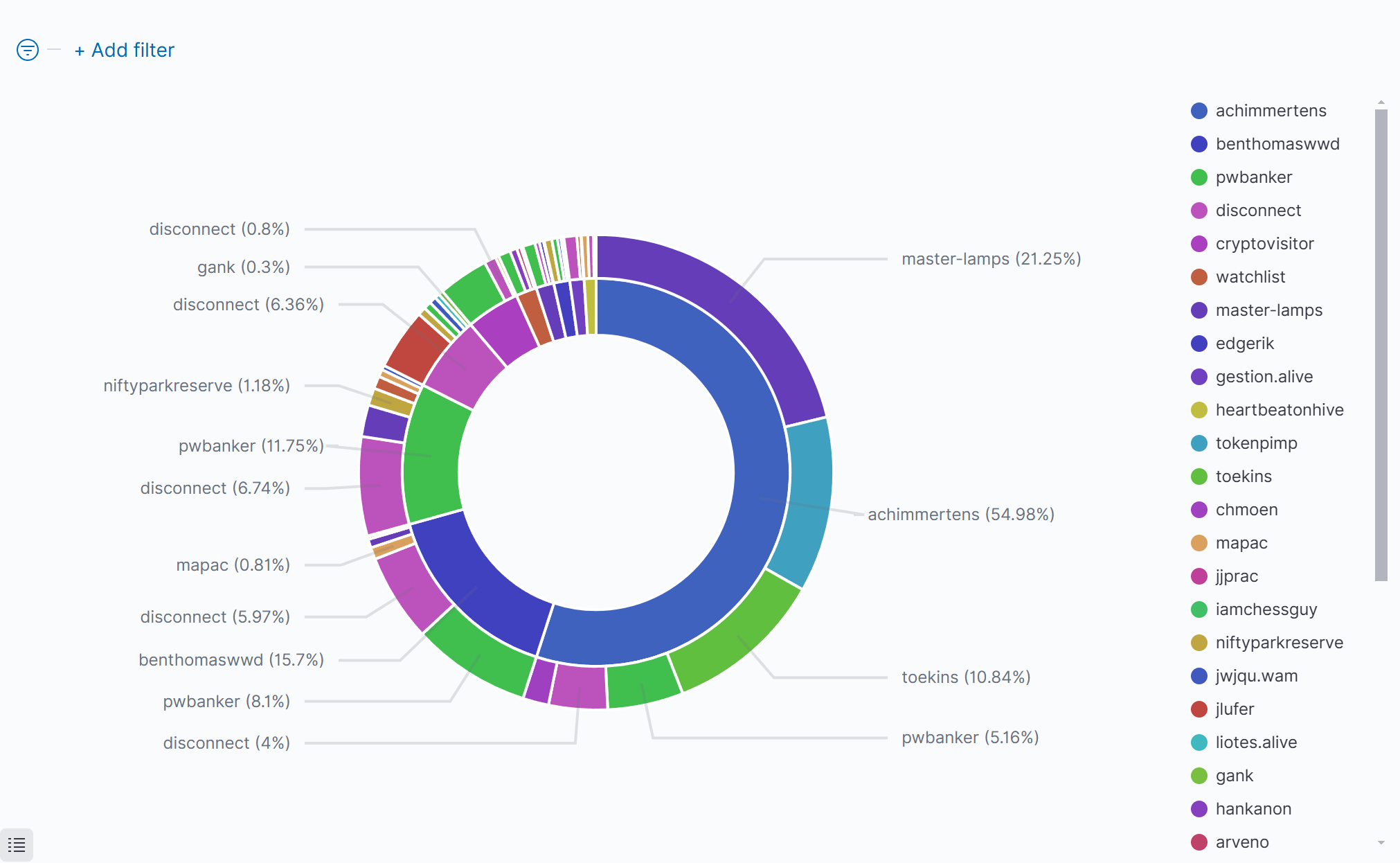Click the achimmertens (54.98%) pie label
Viewport: 1400px width, 863px height.
[x=960, y=515]
